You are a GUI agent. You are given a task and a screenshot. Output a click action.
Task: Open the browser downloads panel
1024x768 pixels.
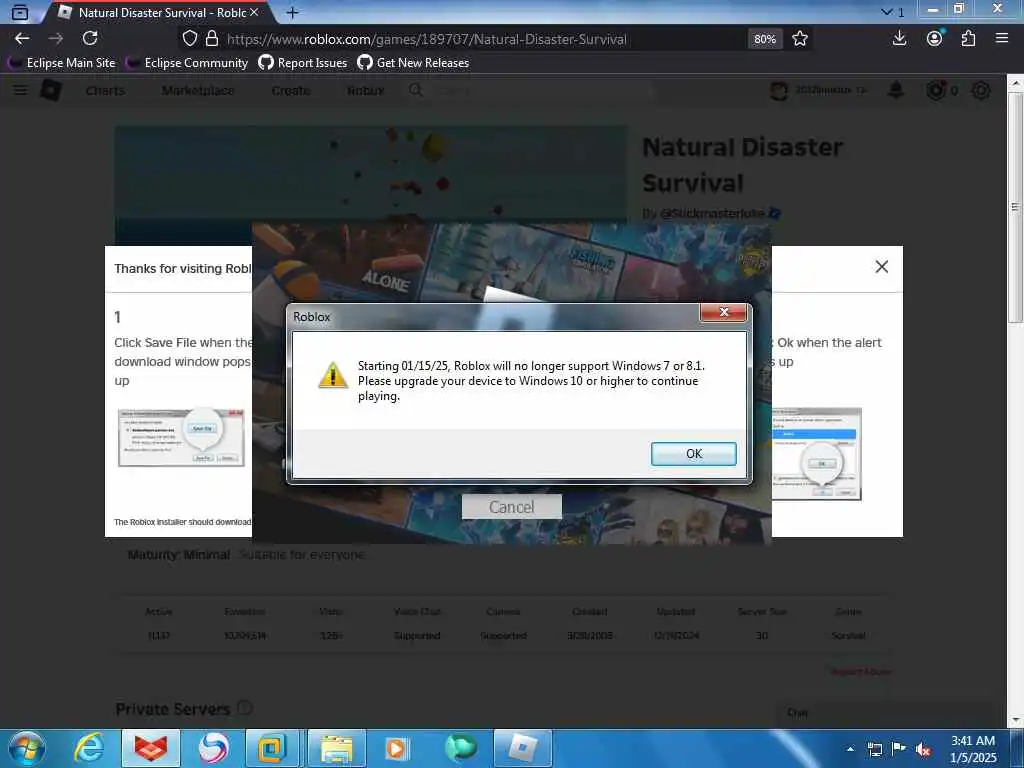click(899, 39)
